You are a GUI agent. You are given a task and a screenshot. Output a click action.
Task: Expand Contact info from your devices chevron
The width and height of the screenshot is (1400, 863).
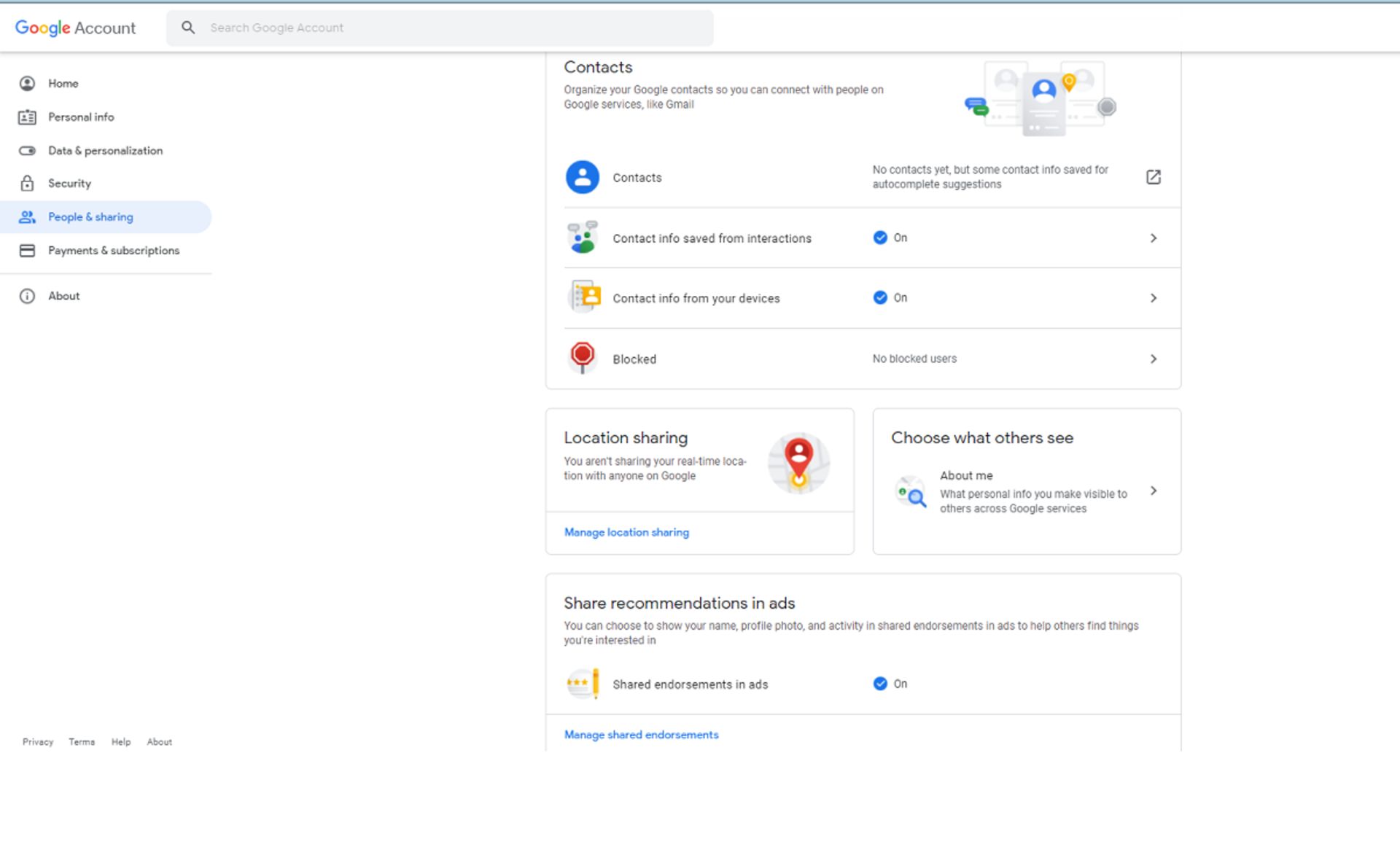tap(1153, 298)
